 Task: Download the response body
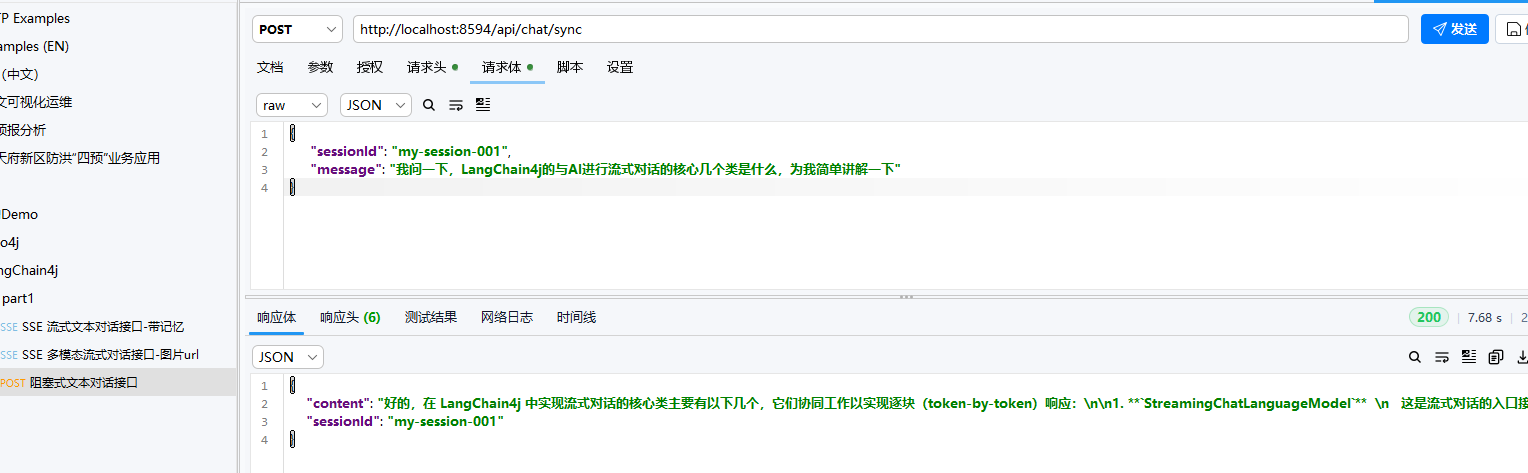tap(1522, 357)
